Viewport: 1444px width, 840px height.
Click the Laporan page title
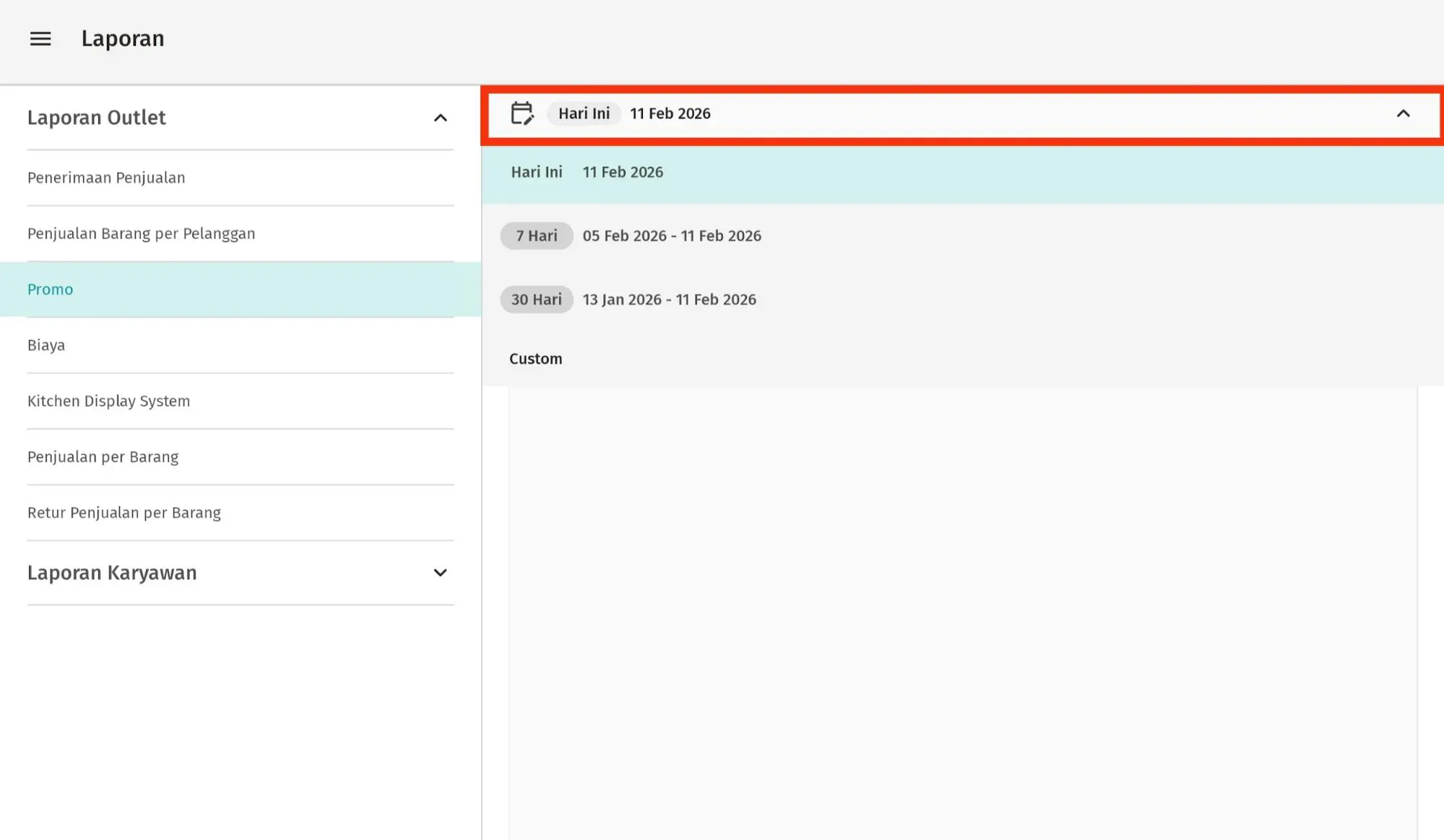tap(123, 39)
